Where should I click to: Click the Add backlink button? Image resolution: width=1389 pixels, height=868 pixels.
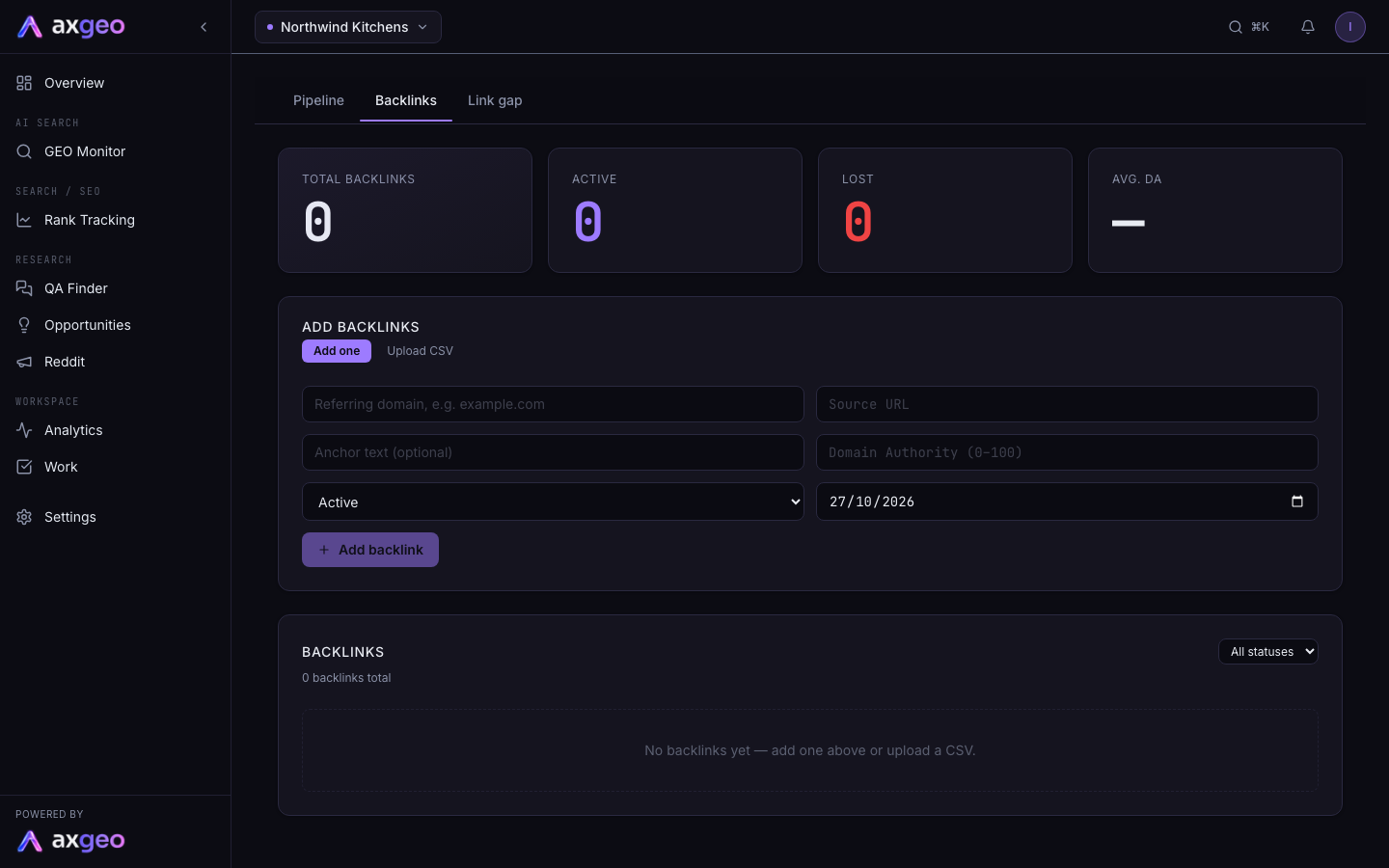coord(370,550)
